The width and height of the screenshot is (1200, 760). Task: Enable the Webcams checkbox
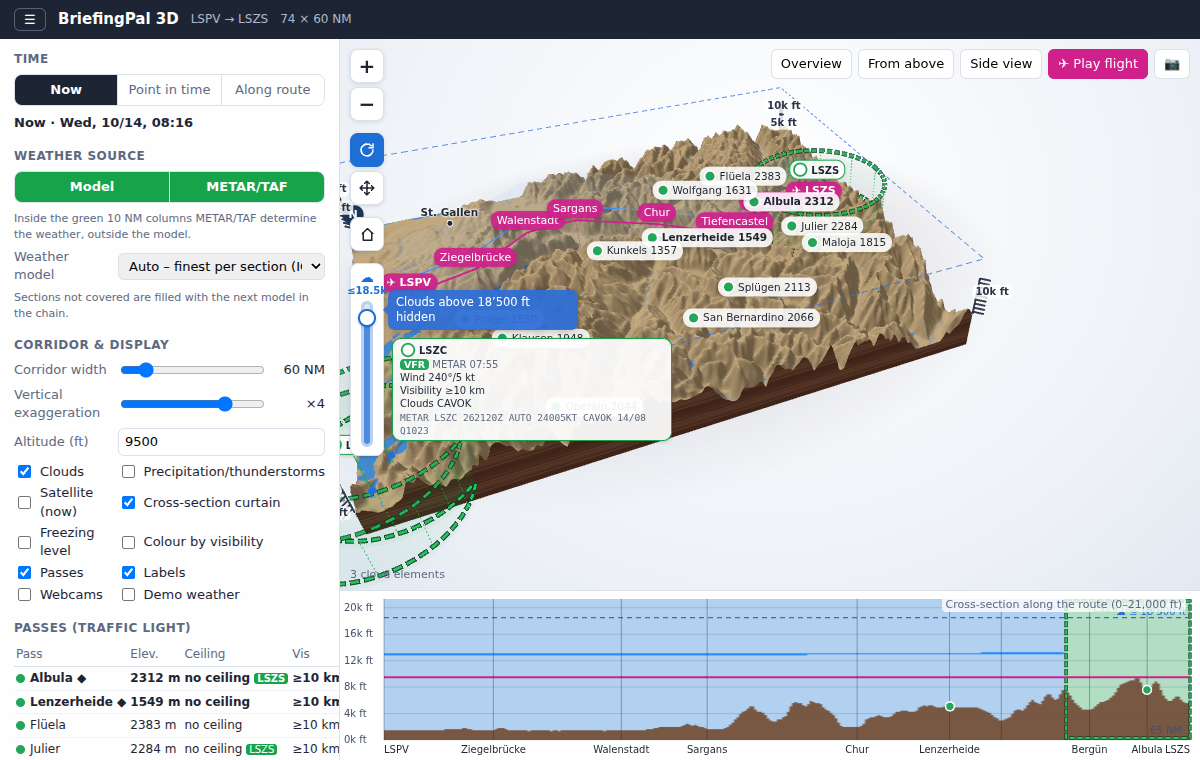[x=24, y=594]
